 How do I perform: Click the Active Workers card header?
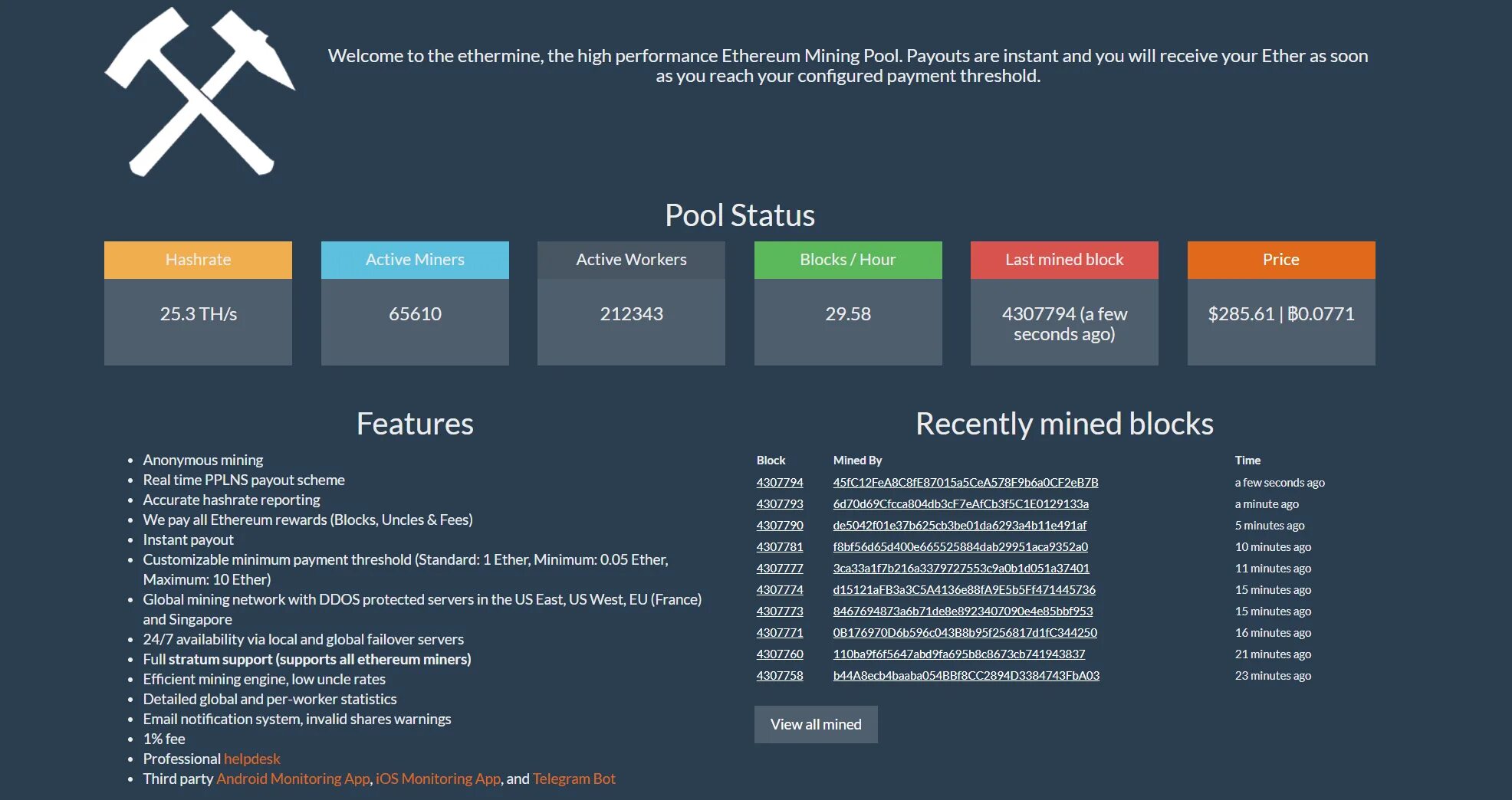pos(631,260)
